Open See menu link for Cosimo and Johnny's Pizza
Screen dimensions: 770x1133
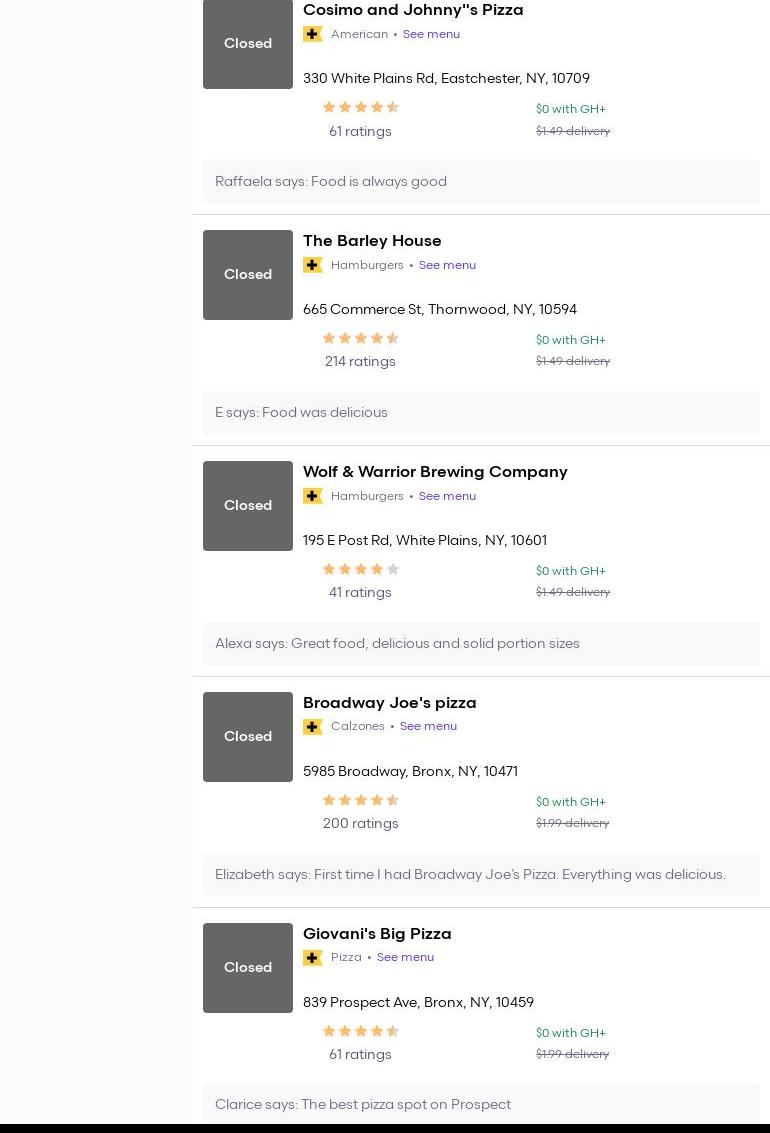point(431,34)
